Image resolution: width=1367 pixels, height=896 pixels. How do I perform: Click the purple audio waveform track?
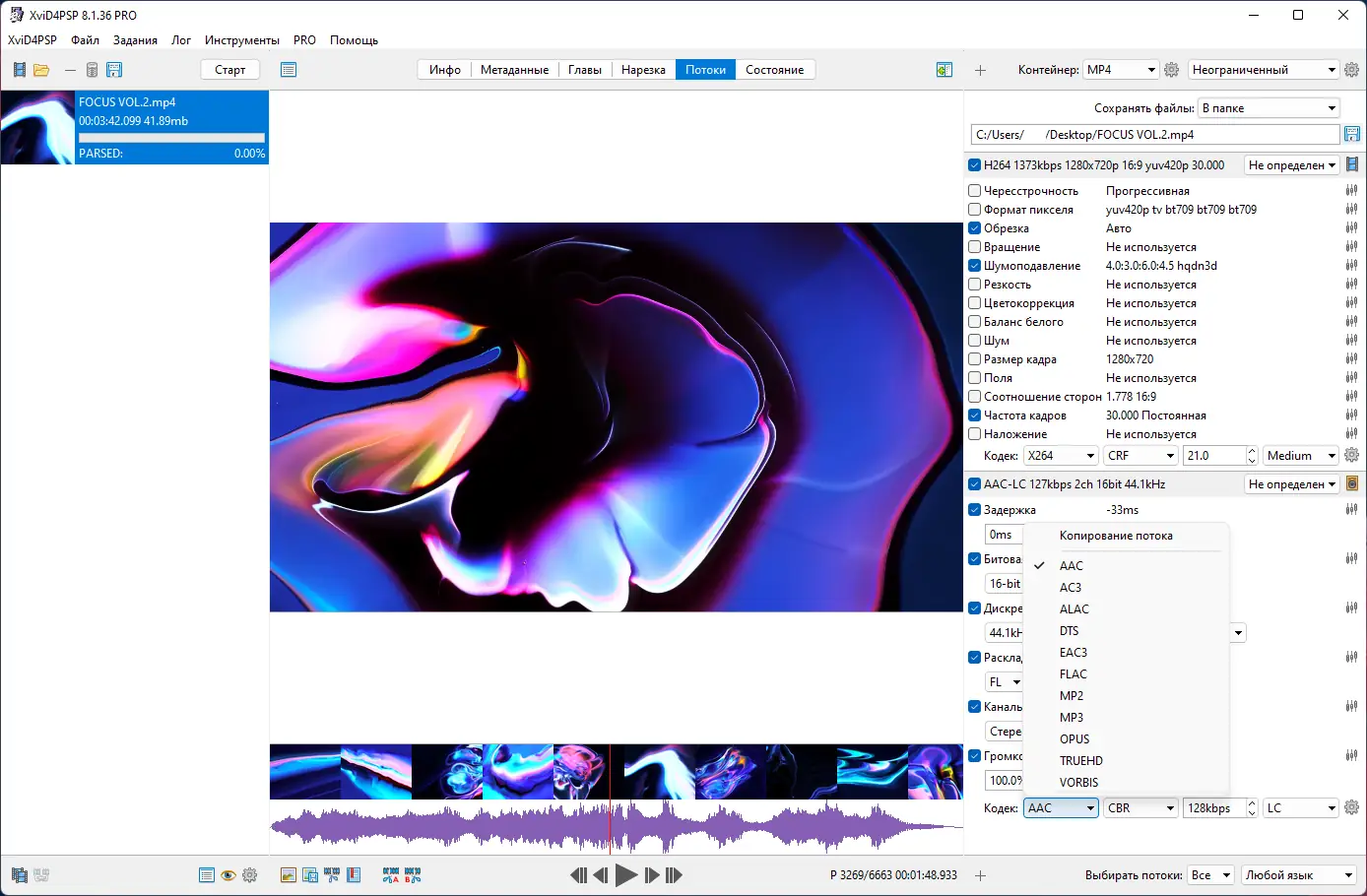tap(617, 827)
